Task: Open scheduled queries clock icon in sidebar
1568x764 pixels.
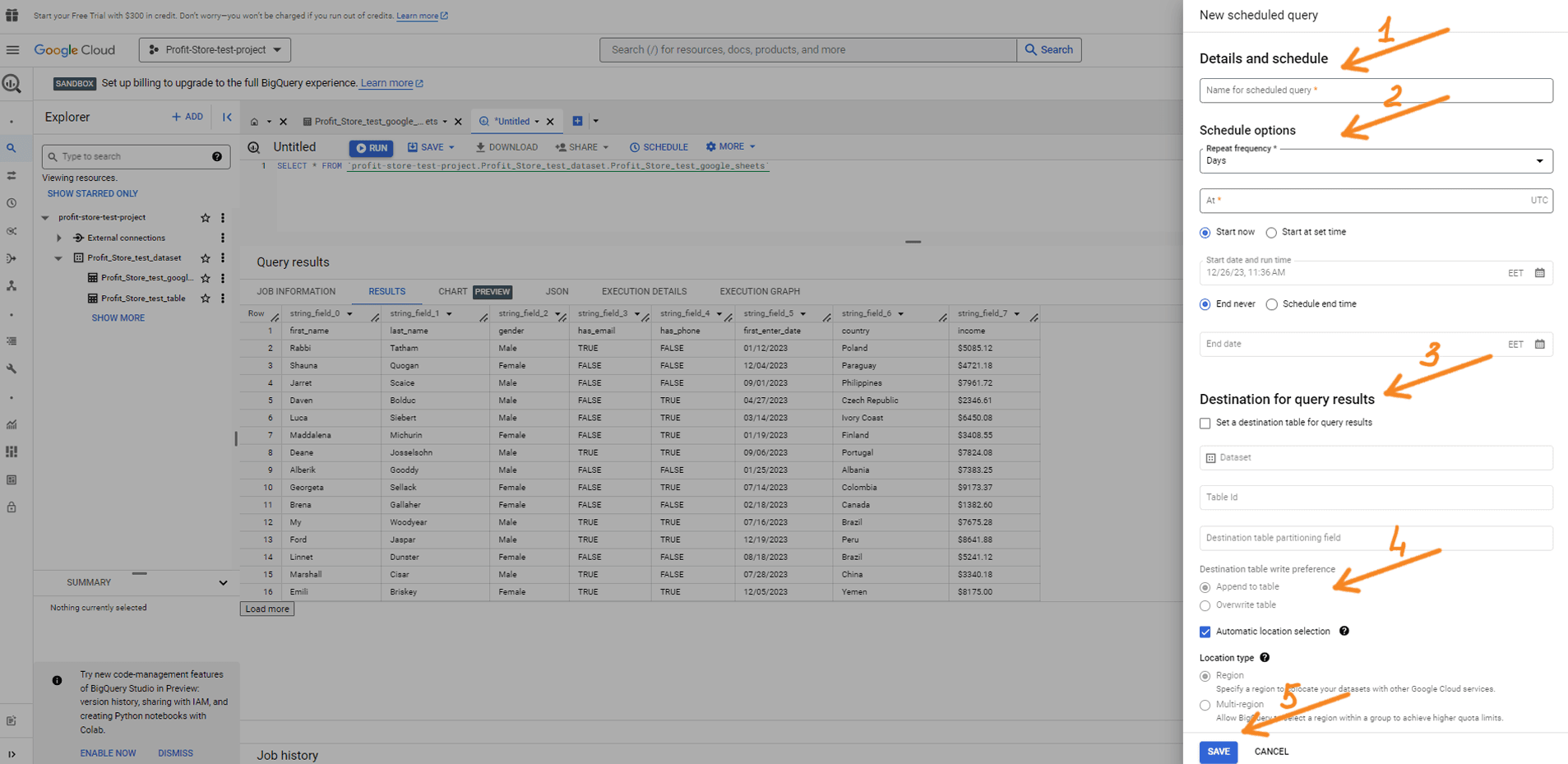Action: pos(12,203)
